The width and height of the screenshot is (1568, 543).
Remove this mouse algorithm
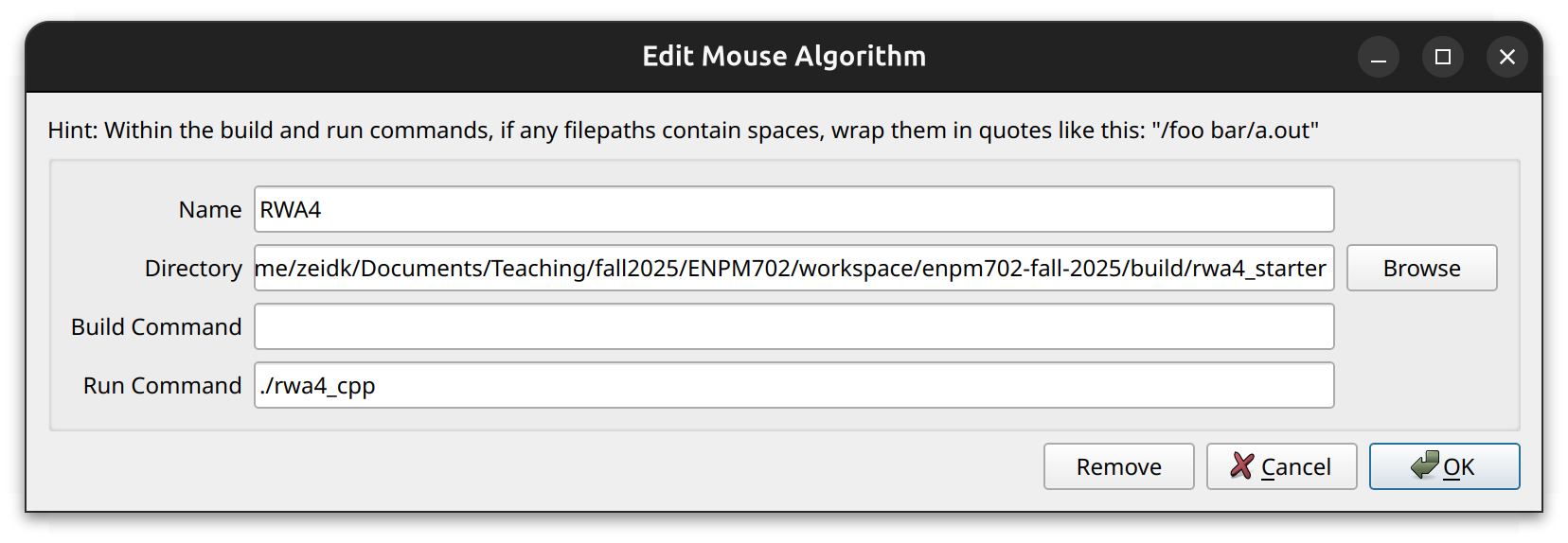1118,466
